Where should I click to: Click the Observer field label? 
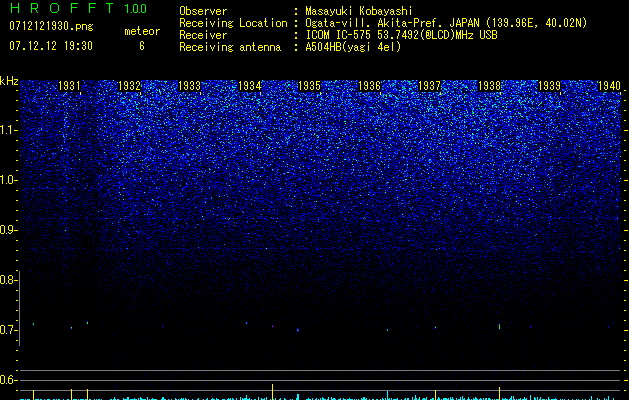click(x=203, y=11)
